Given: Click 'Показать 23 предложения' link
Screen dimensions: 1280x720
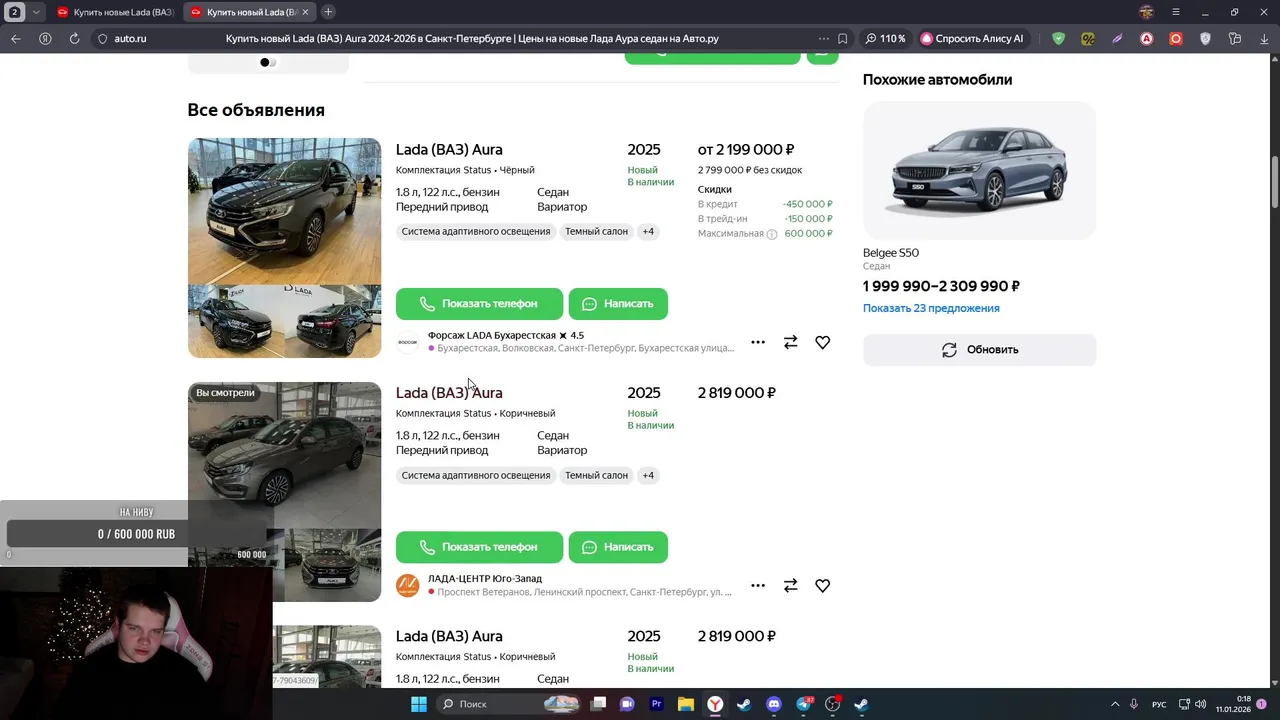Looking at the screenshot, I should 931,308.
